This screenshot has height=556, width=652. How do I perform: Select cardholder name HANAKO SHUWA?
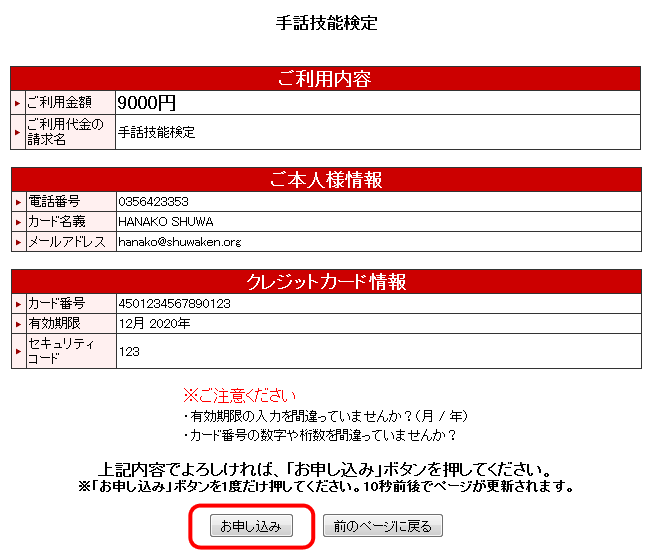tap(165, 222)
